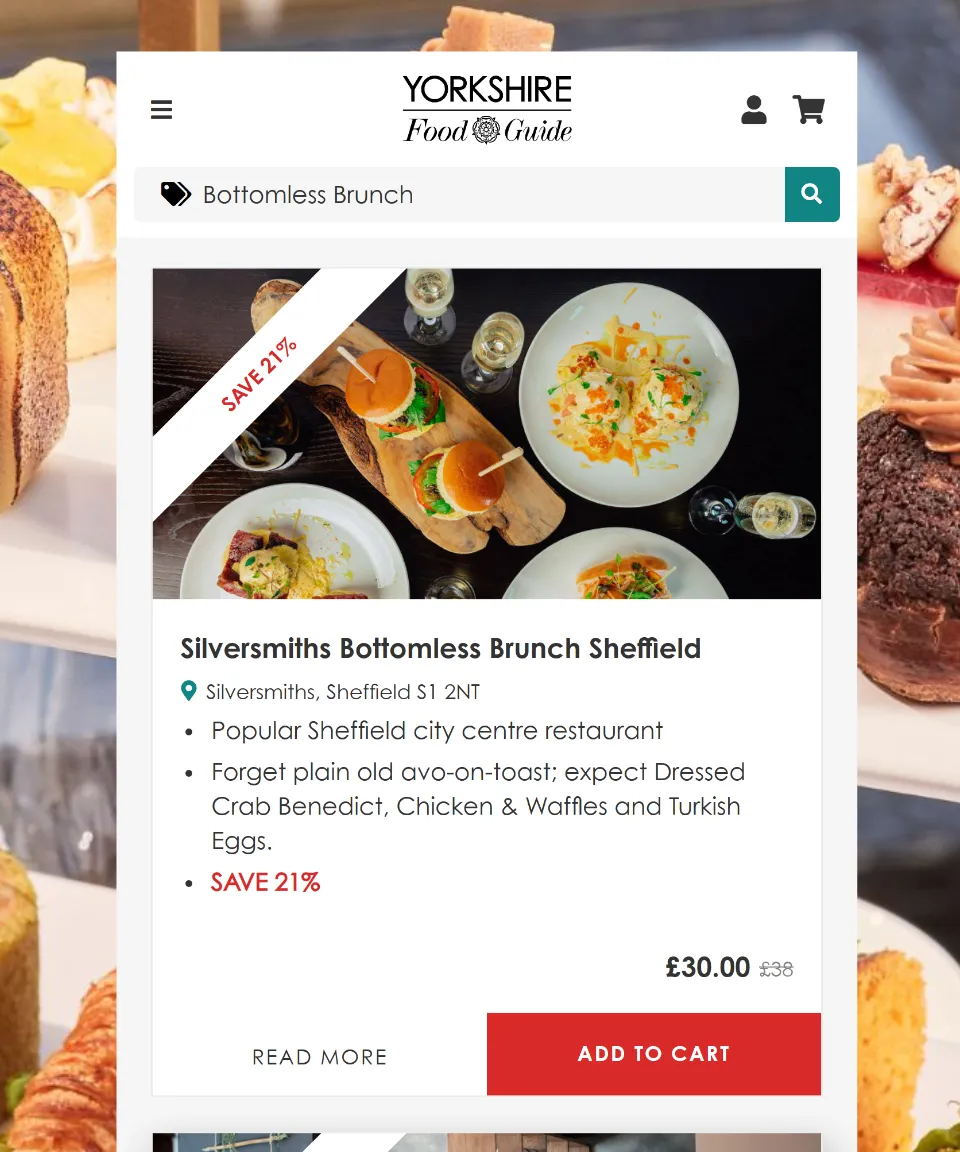The width and height of the screenshot is (960, 1152).
Task: Click the Yorkshire rose emblem in logo
Action: click(486, 130)
